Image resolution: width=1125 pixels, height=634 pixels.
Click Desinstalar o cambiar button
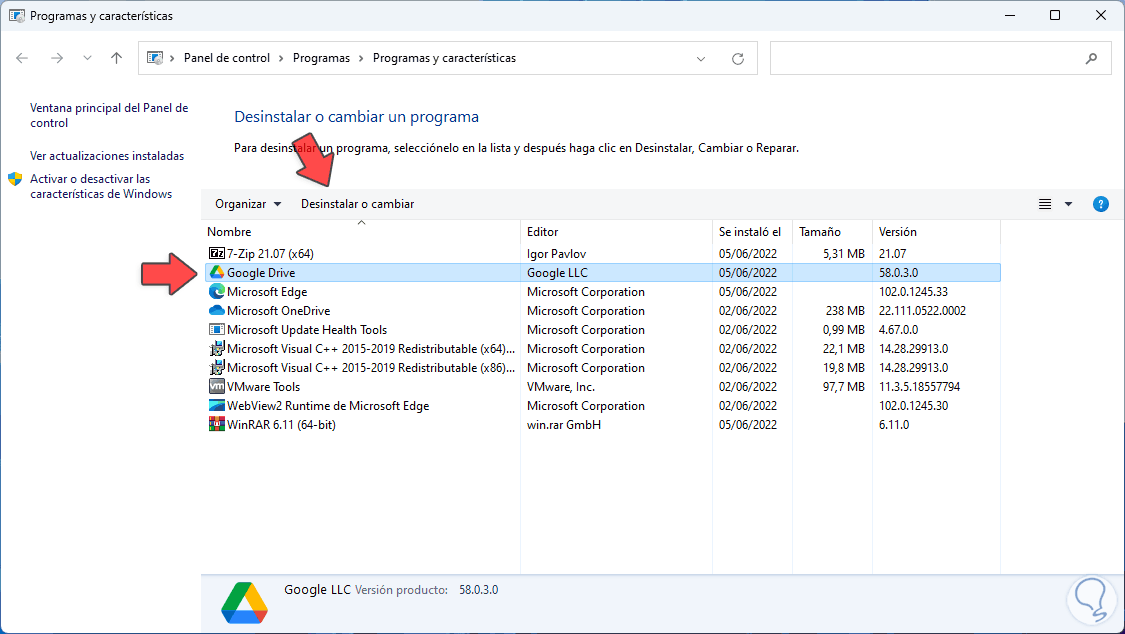(357, 204)
